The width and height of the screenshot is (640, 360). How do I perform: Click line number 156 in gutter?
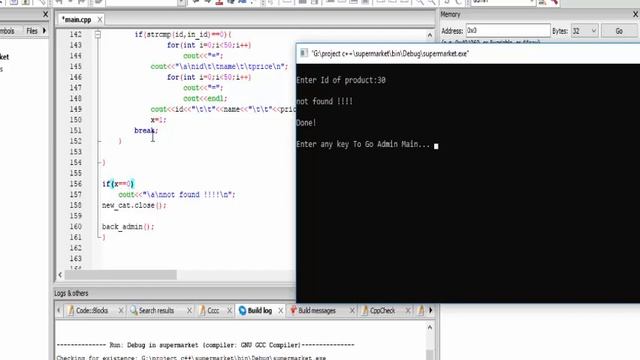click(76, 184)
